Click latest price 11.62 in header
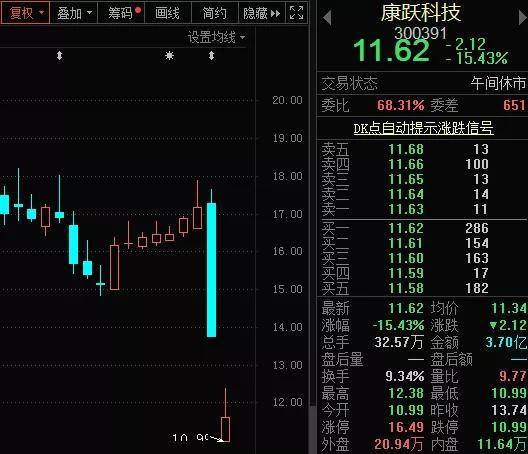Screen dimensions: 528x454 coord(392,51)
